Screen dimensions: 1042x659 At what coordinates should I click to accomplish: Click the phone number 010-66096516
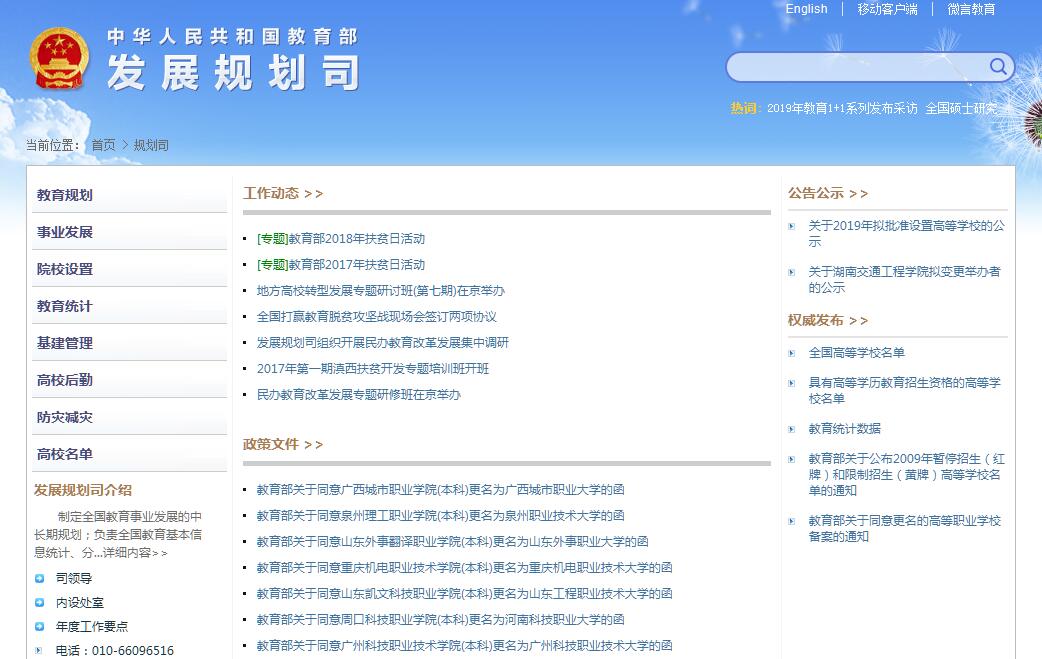tap(133, 650)
